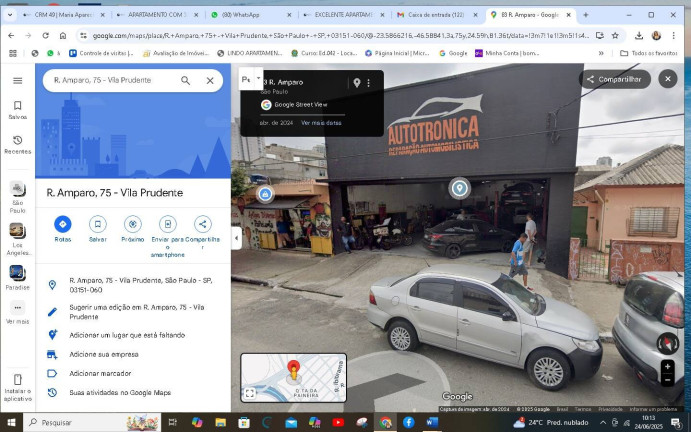The width and height of the screenshot is (691, 432).
Task: Open the Controle de visitas bookmark
Action: (101, 53)
